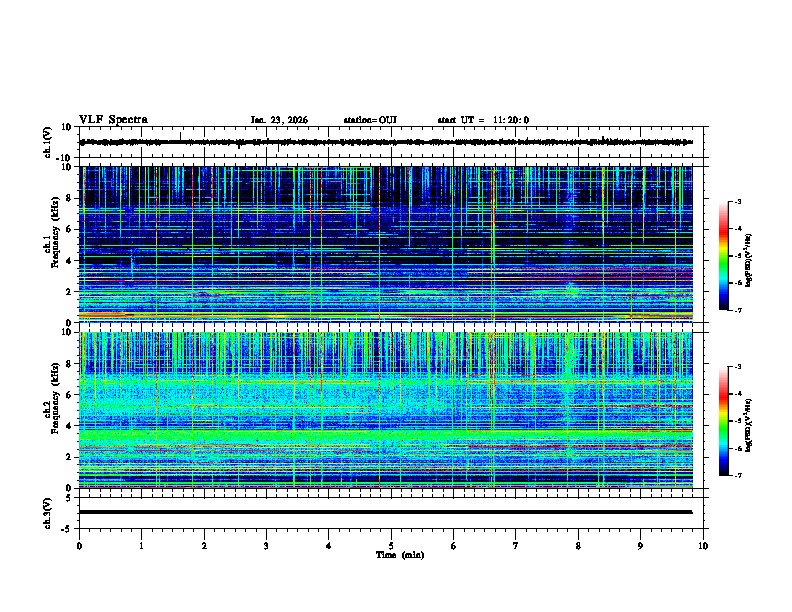Click the ch.1(V) waveform axis label

pyautogui.click(x=47, y=142)
